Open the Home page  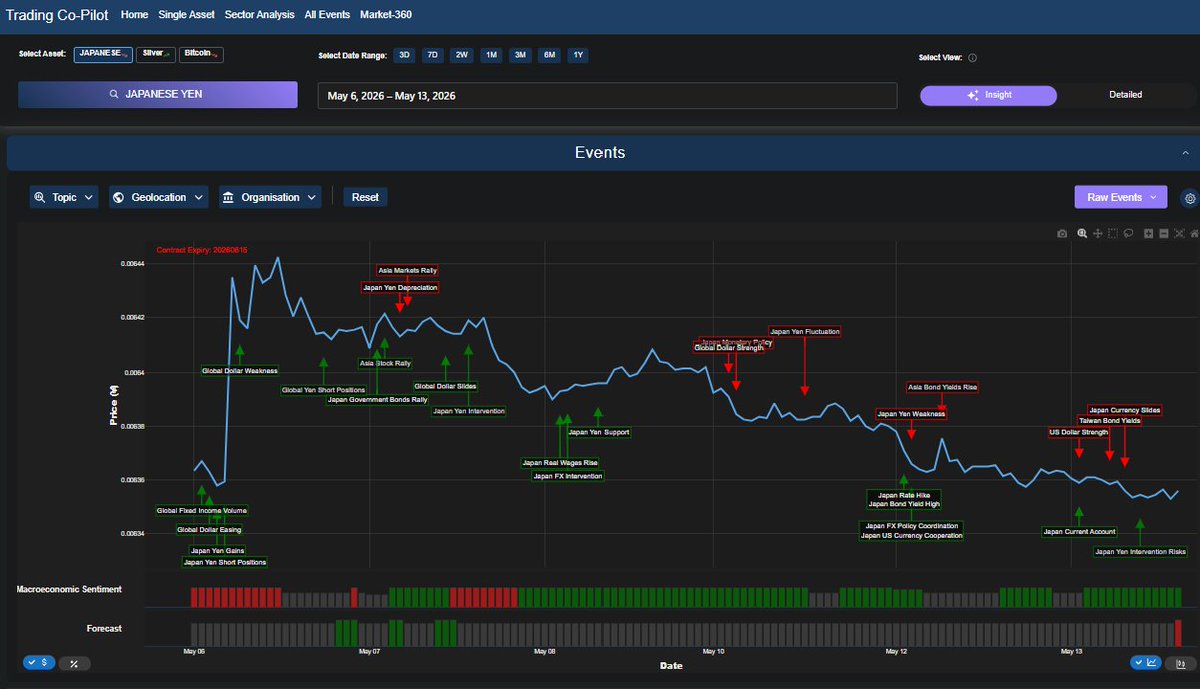tap(134, 15)
